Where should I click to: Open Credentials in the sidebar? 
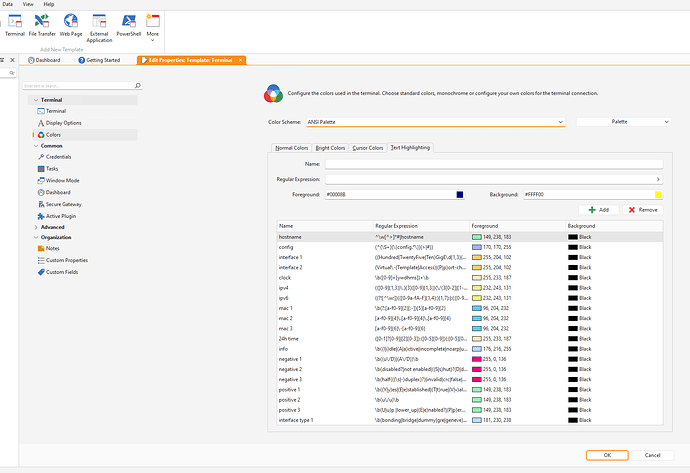click(x=58, y=157)
